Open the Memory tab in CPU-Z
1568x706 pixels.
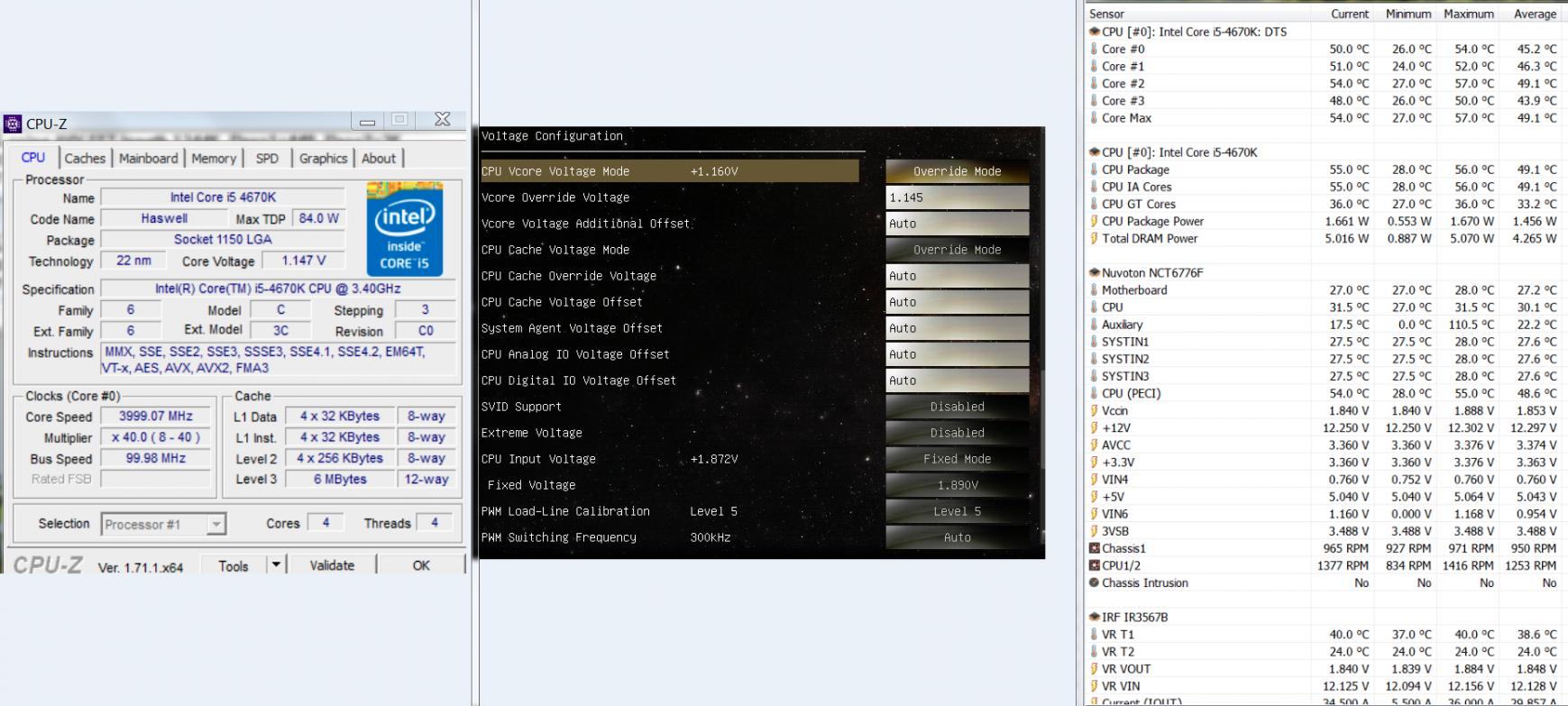[x=214, y=159]
